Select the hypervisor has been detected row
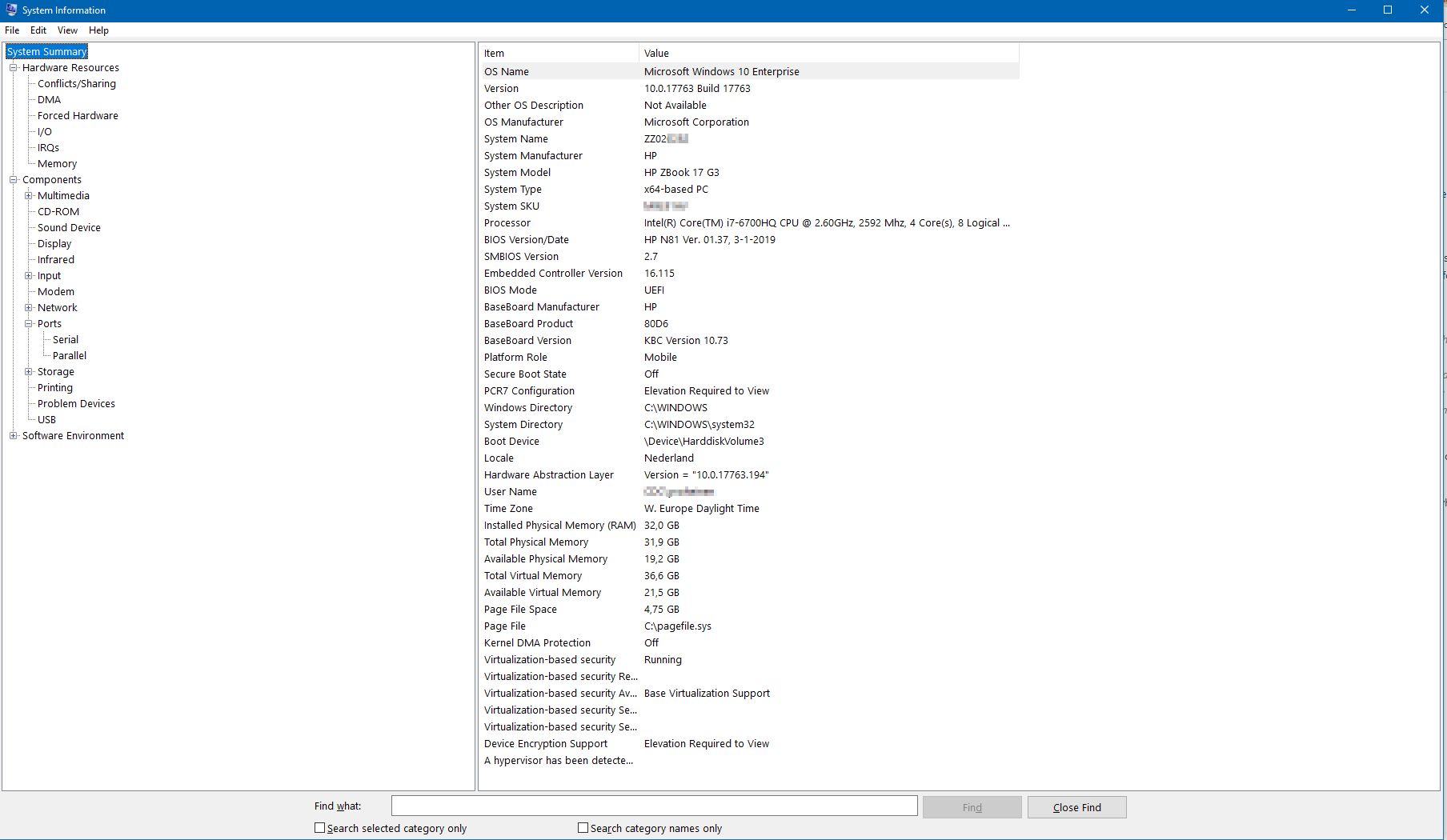The width and height of the screenshot is (1447, 840). [749, 761]
